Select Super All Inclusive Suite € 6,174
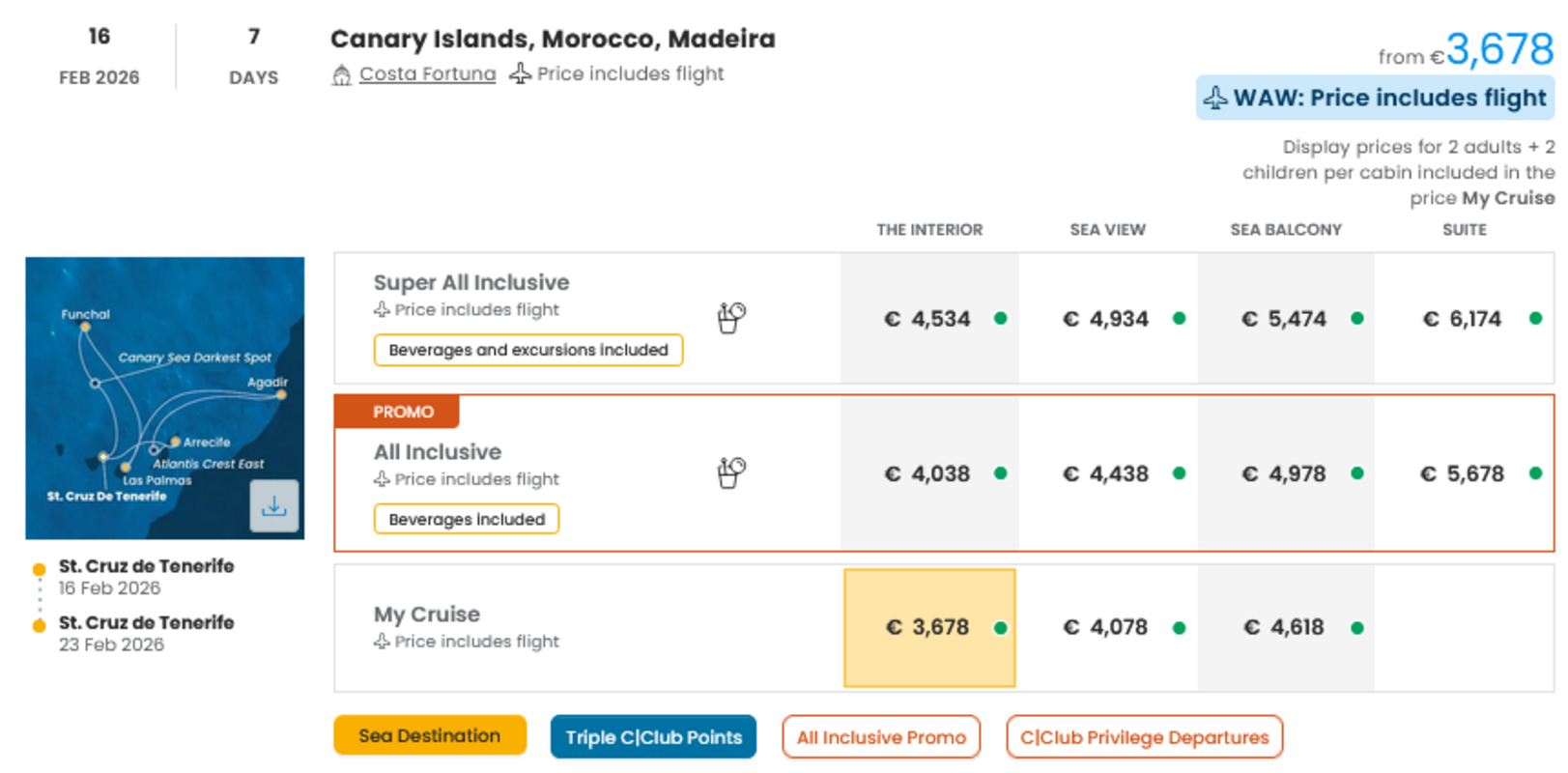 [x=1464, y=319]
